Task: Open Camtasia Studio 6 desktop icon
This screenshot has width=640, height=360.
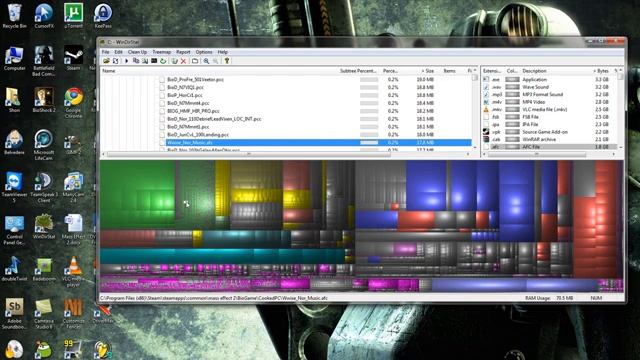Action: click(x=44, y=313)
